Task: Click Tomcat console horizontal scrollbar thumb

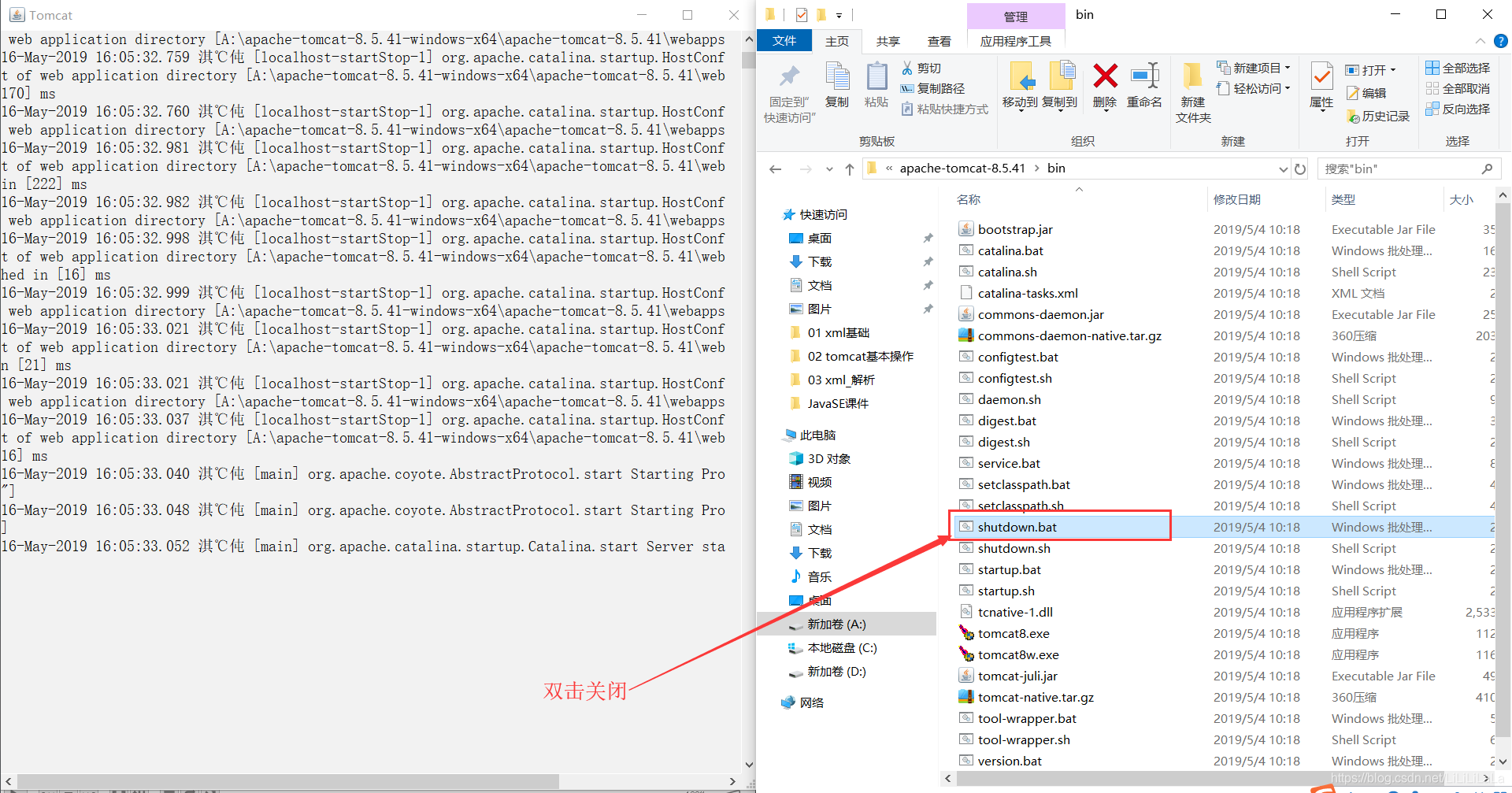Action: point(287,781)
